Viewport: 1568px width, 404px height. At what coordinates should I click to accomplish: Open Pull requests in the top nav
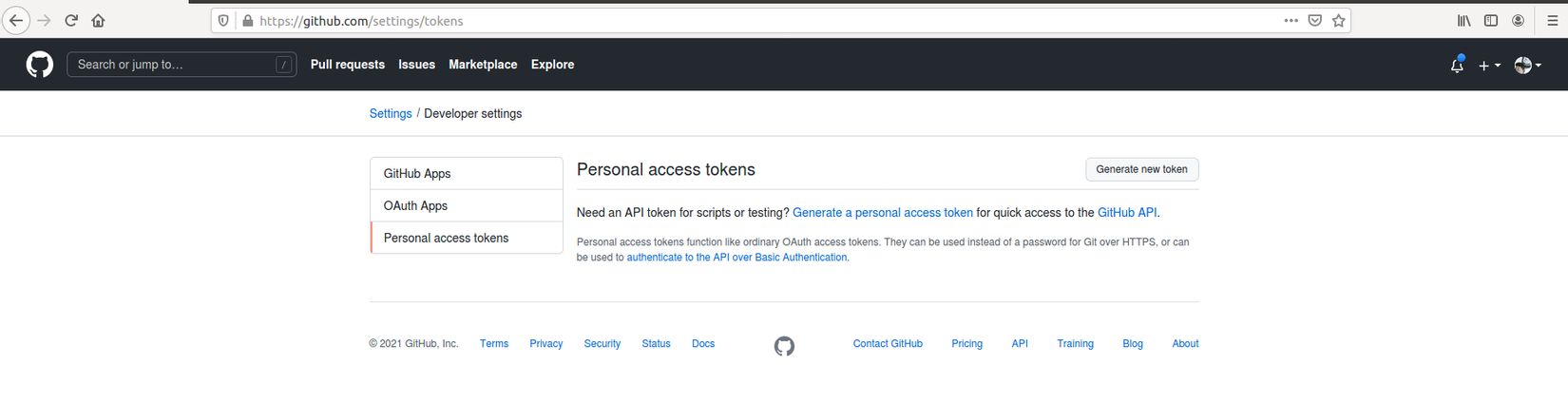tap(347, 65)
